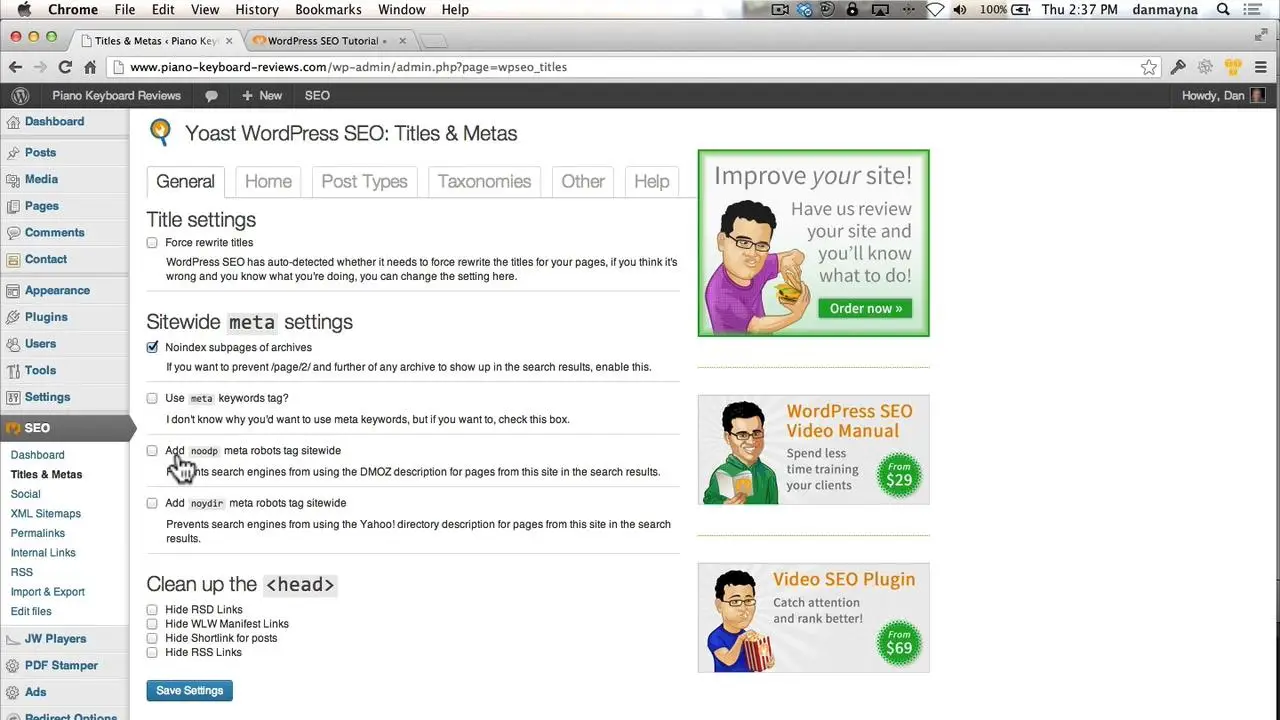This screenshot has height=720, width=1280.
Task: Open Pages in the admin sidebar
Action: coord(42,206)
